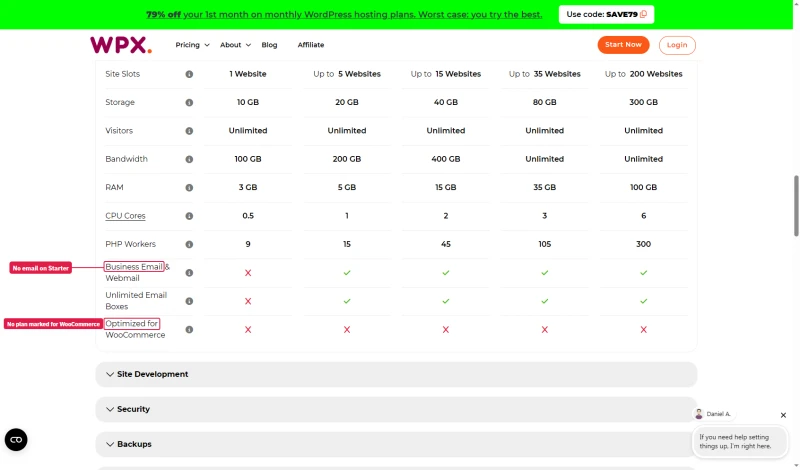The width and height of the screenshot is (800, 470).
Task: Click the info icon for RAM
Action: pos(189,188)
